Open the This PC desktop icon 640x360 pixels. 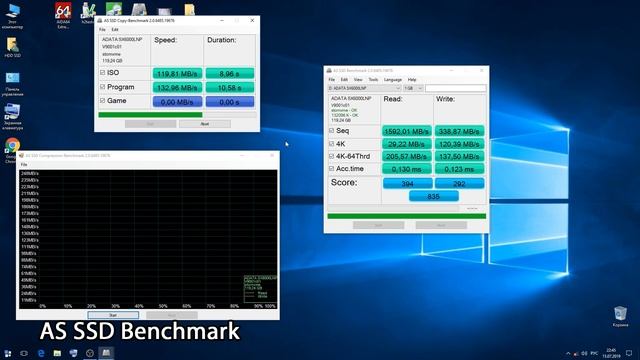click(x=12, y=16)
